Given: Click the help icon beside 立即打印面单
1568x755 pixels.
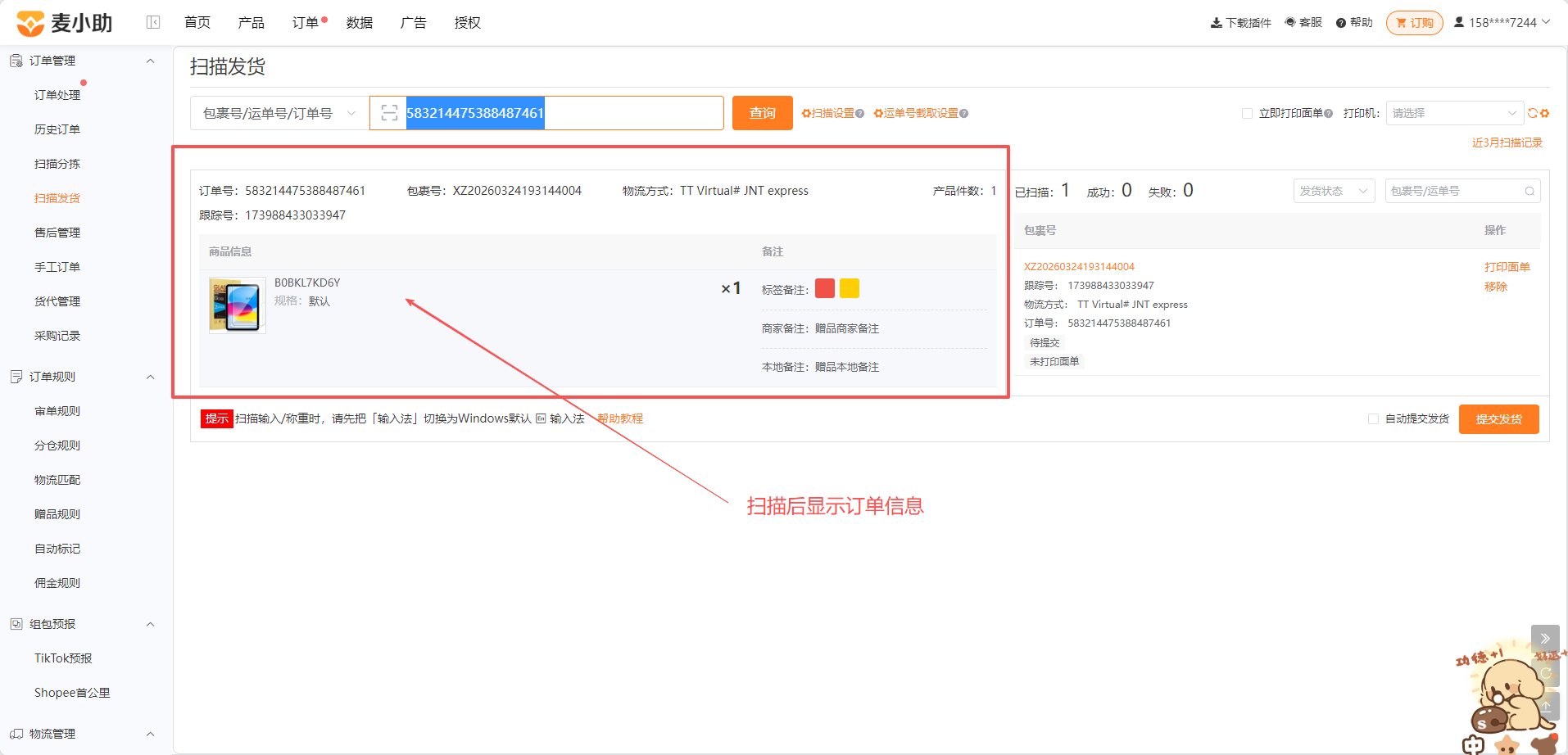Looking at the screenshot, I should [1328, 114].
